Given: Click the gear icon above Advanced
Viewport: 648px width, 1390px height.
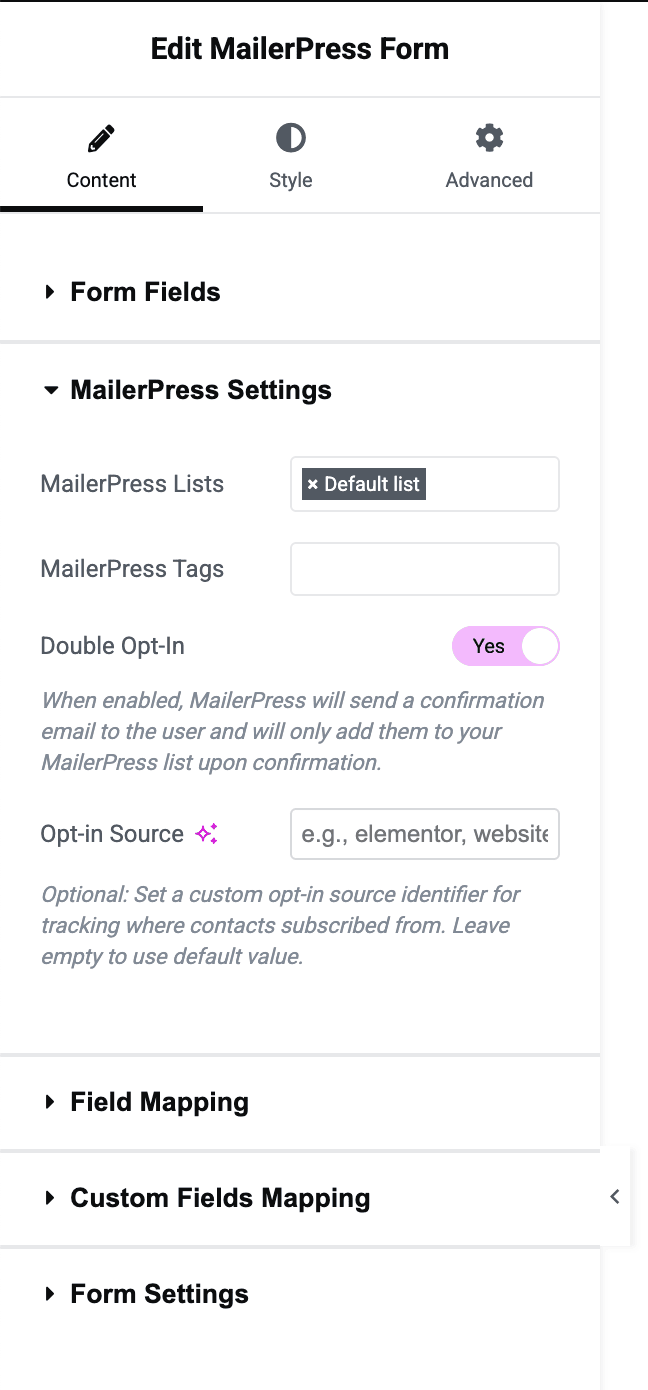Looking at the screenshot, I should [489, 136].
